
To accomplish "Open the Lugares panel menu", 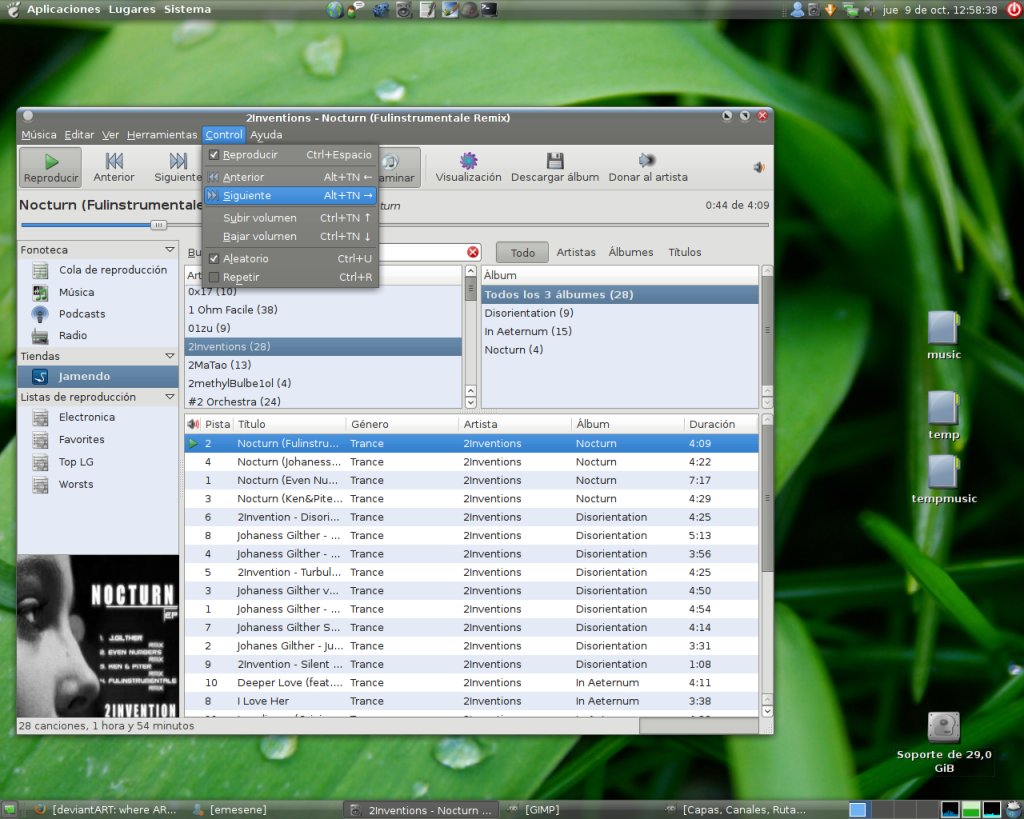I will 132,9.
